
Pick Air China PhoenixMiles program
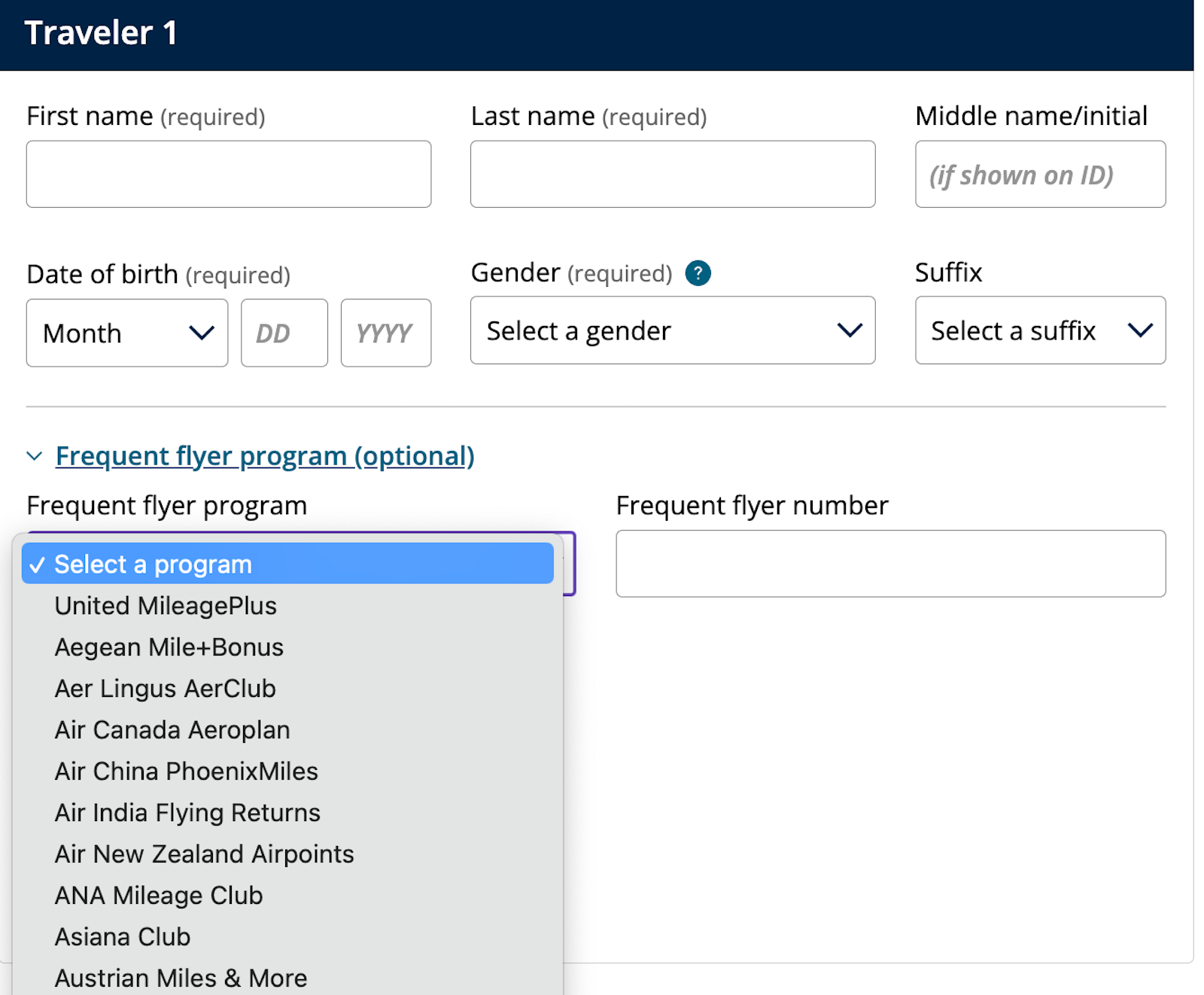(x=186, y=771)
